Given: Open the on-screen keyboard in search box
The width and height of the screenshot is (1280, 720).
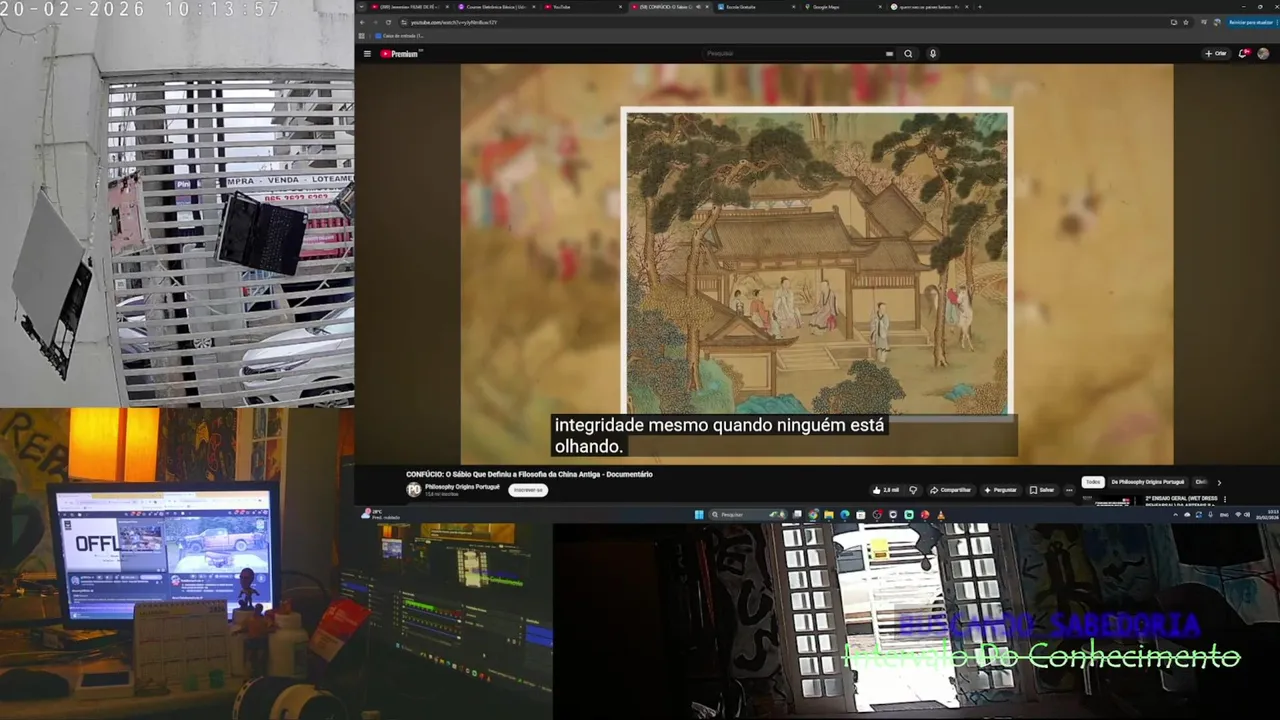Looking at the screenshot, I should pyautogui.click(x=889, y=54).
